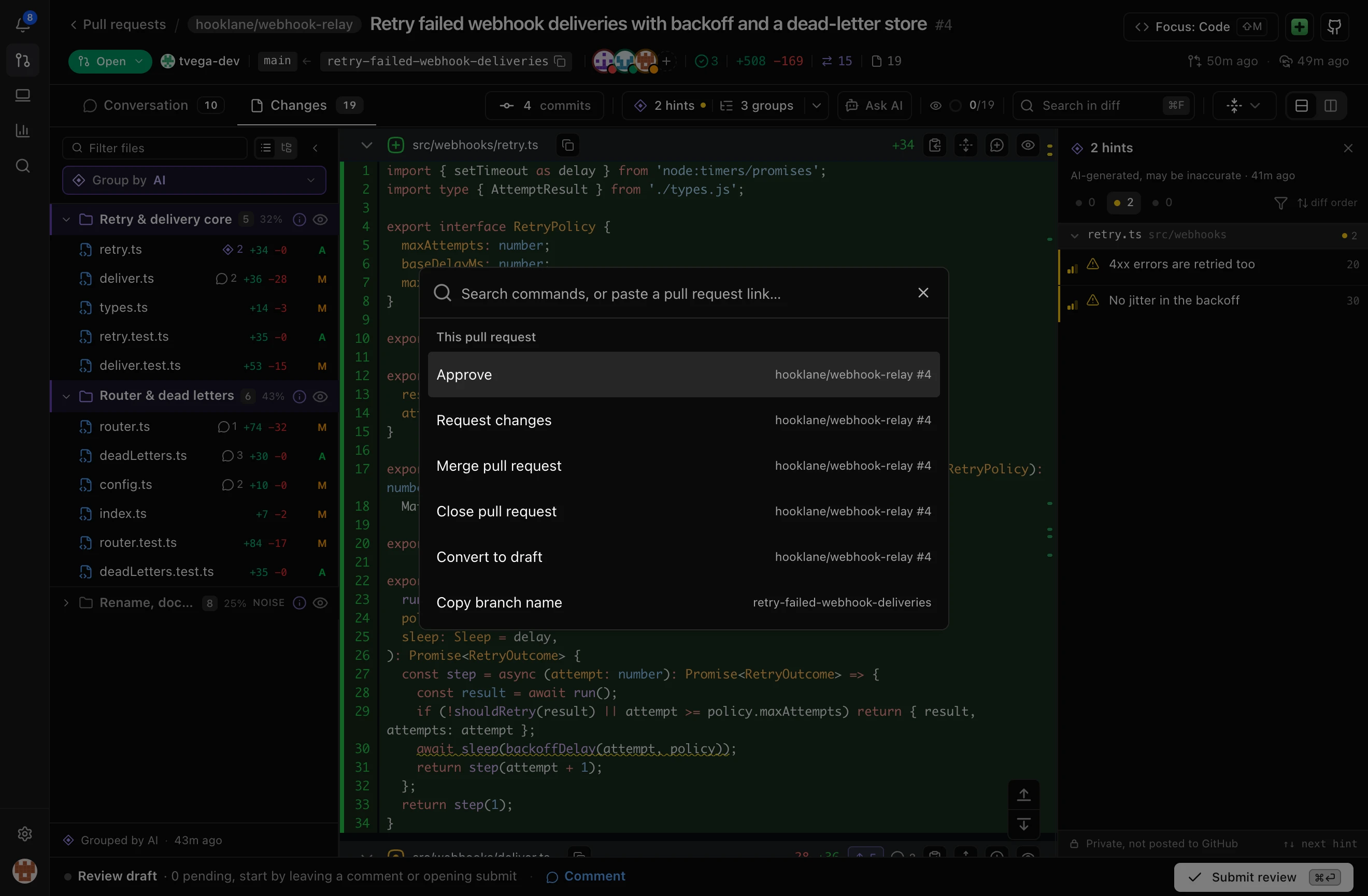This screenshot has width=1368, height=896.
Task: Open notifications bell in sidebar
Action: (23, 25)
